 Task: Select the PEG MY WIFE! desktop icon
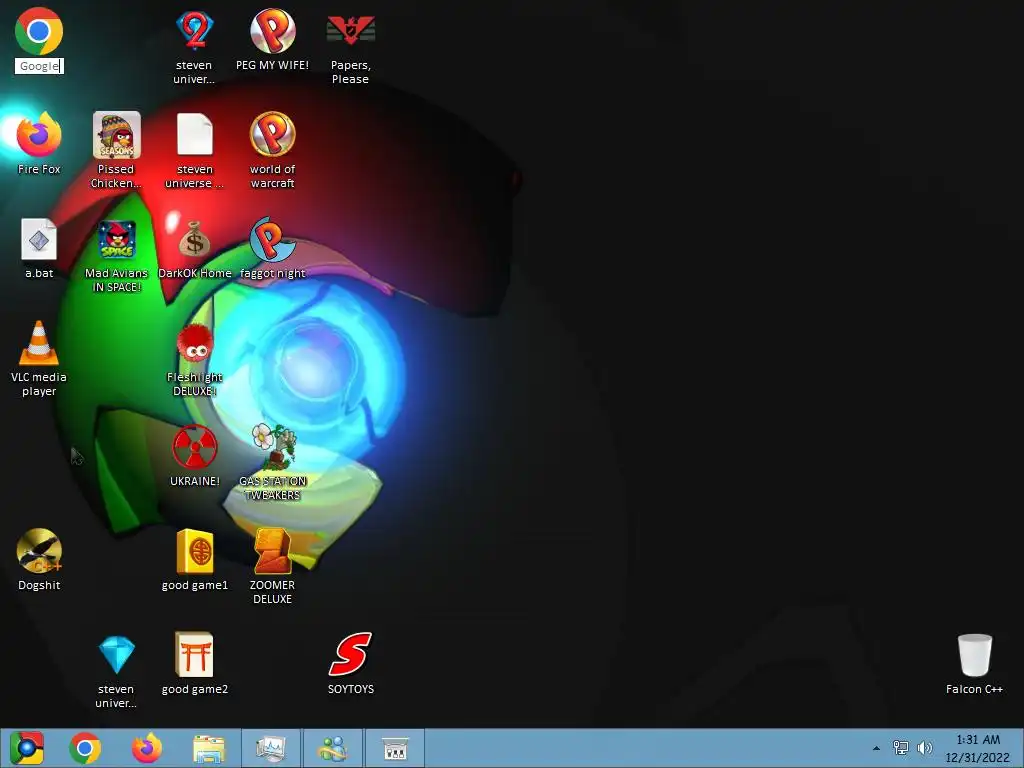pos(272,31)
